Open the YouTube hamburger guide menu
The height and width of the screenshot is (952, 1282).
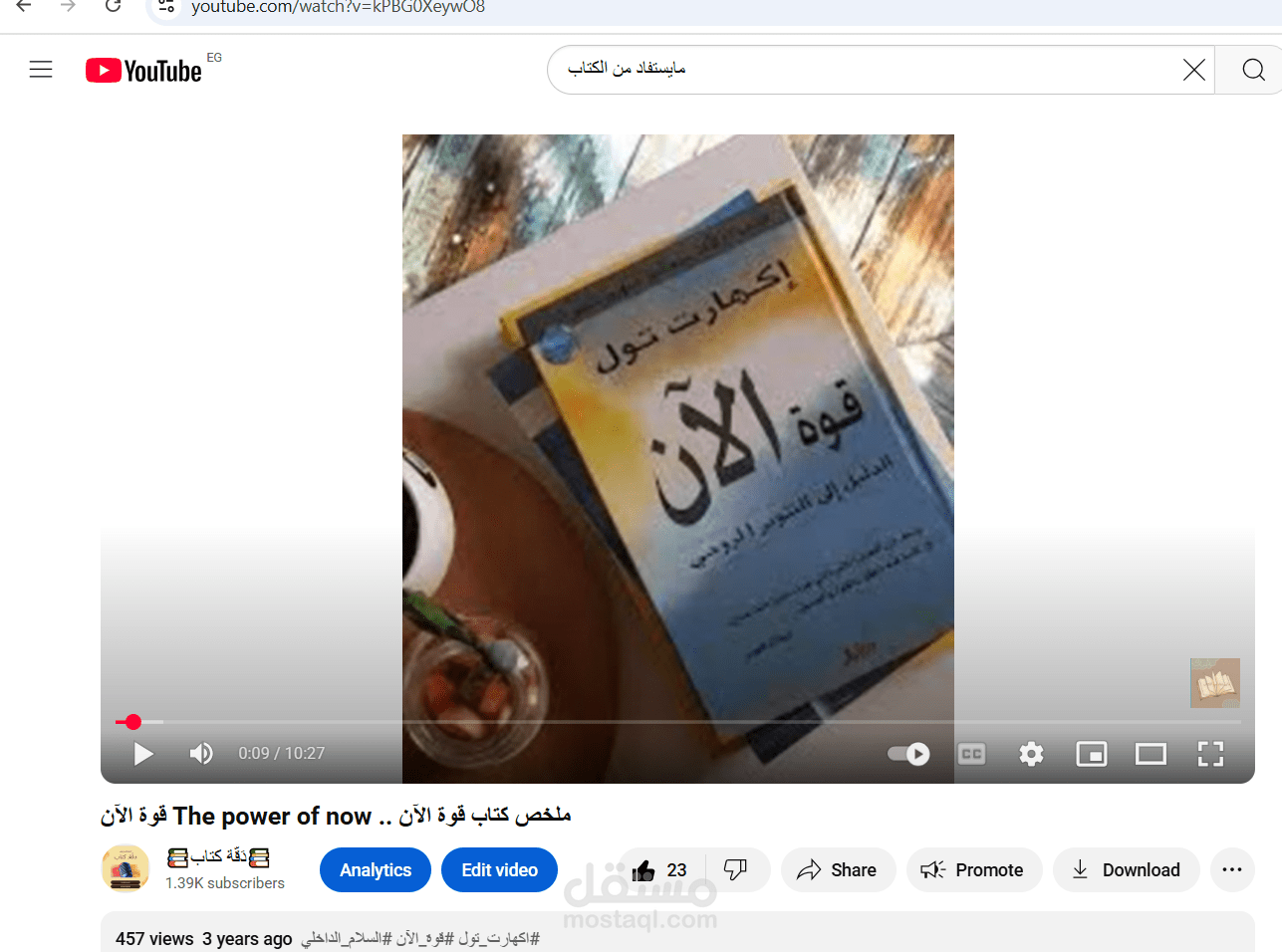(41, 70)
